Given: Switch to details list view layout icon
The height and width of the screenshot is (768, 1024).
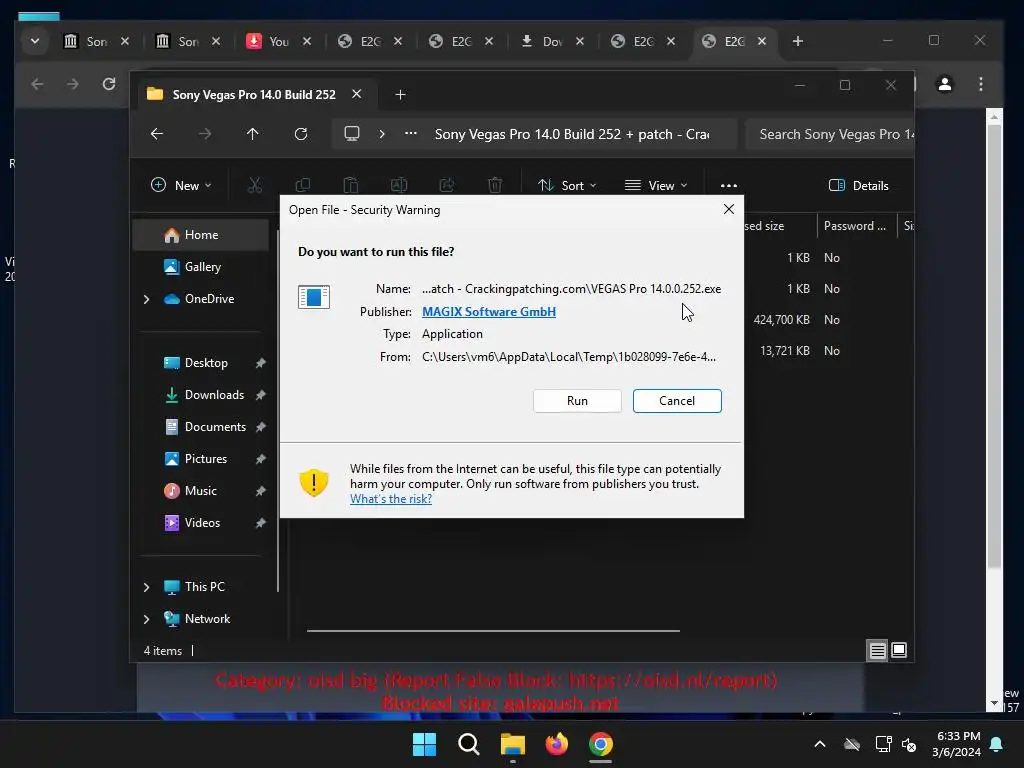Looking at the screenshot, I should point(877,650).
